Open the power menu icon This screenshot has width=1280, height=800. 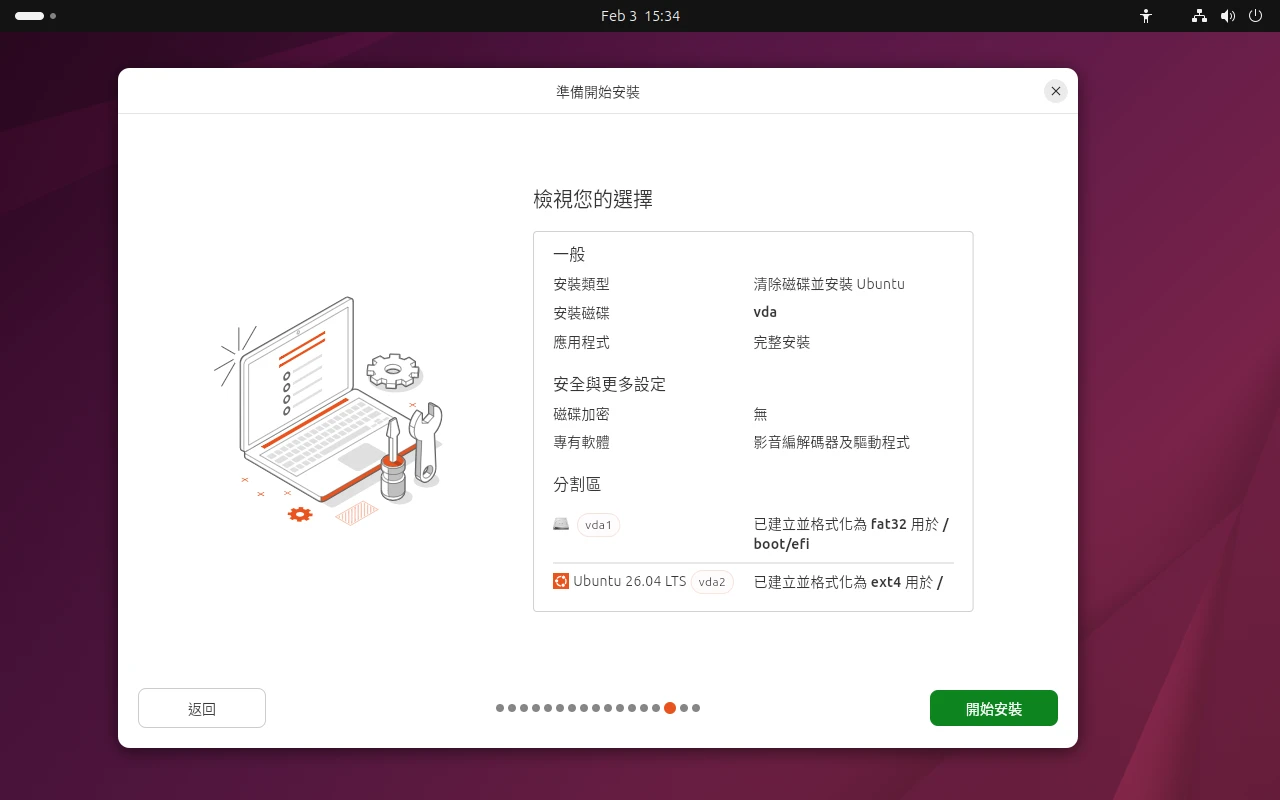click(1255, 16)
